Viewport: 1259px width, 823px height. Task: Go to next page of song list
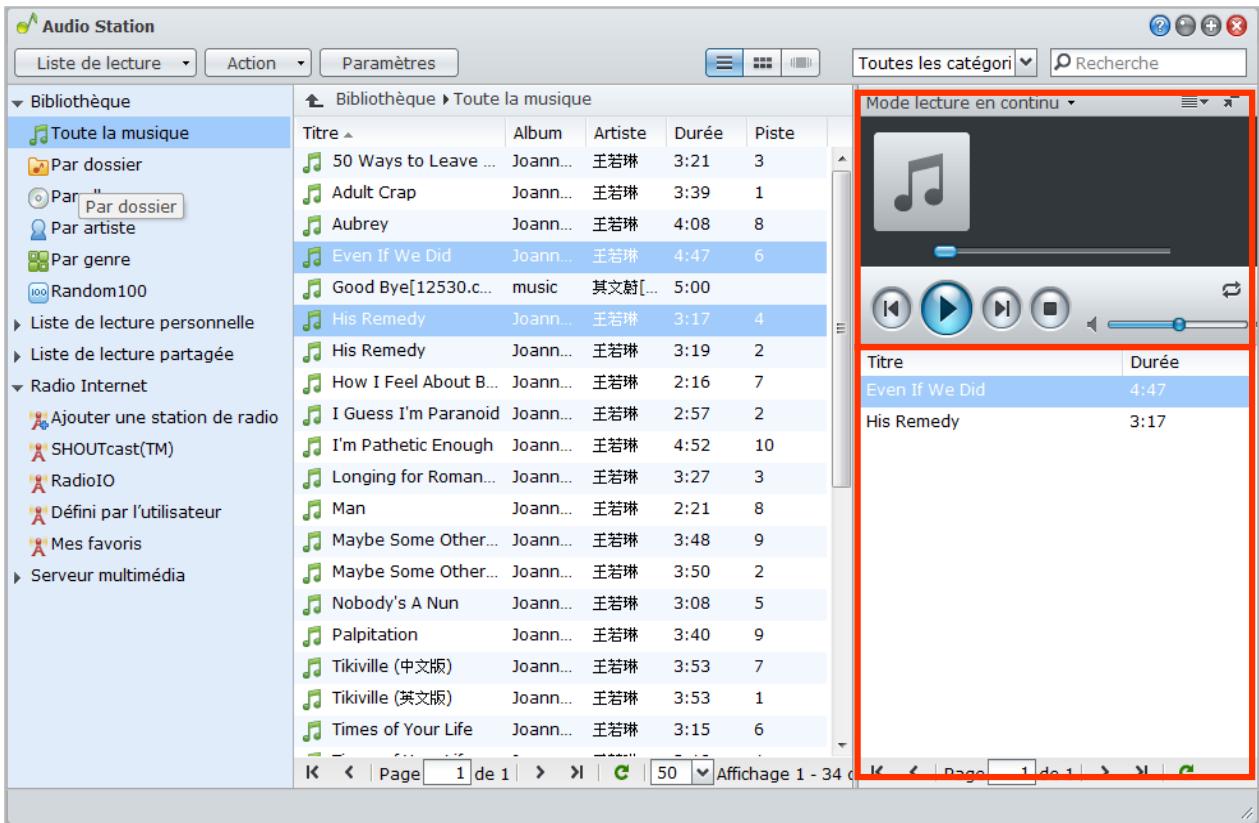pyautogui.click(x=541, y=773)
